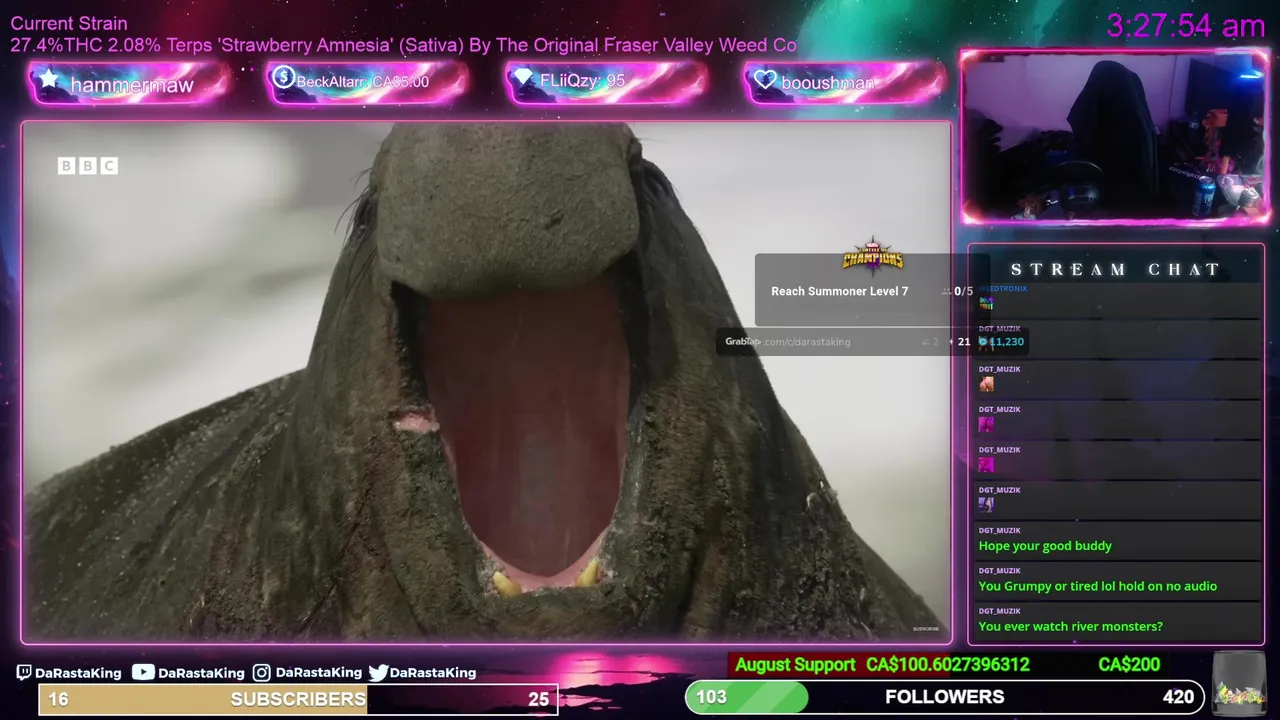
Task: Click the follower goal number 420
Action: tap(1178, 697)
